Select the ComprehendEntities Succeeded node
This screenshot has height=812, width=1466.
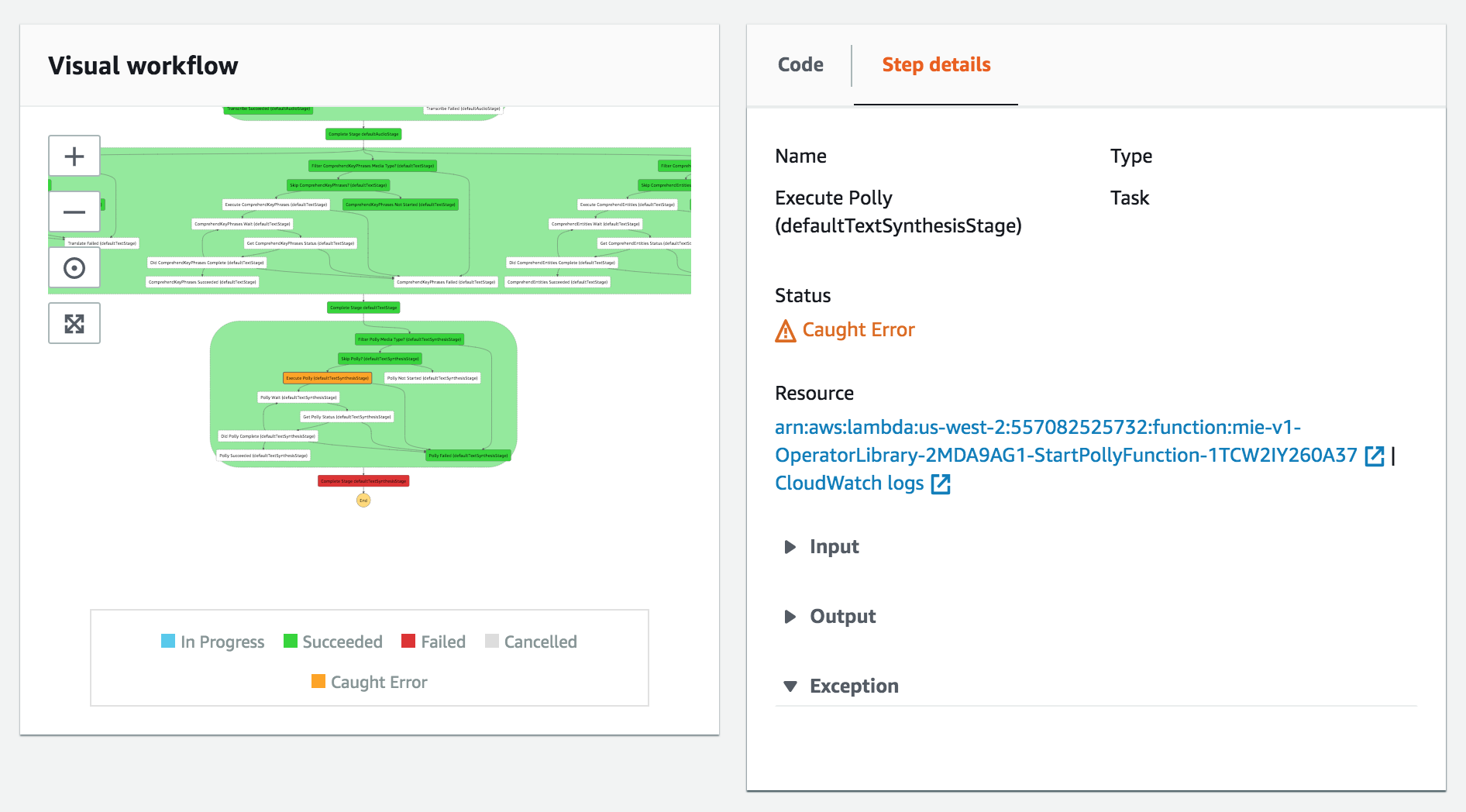(x=557, y=282)
